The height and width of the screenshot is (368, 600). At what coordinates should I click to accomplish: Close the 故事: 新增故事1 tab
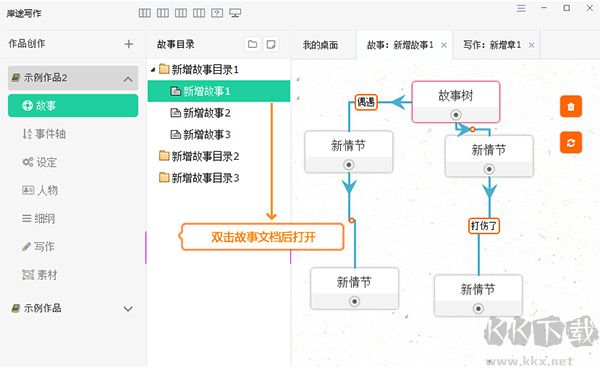pyautogui.click(x=444, y=45)
